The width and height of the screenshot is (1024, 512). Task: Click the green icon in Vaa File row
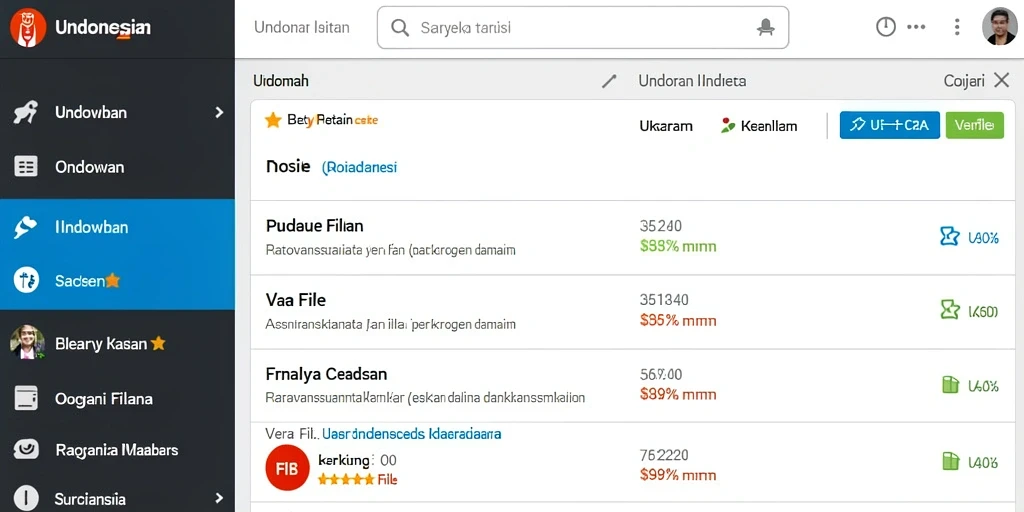[x=950, y=310]
